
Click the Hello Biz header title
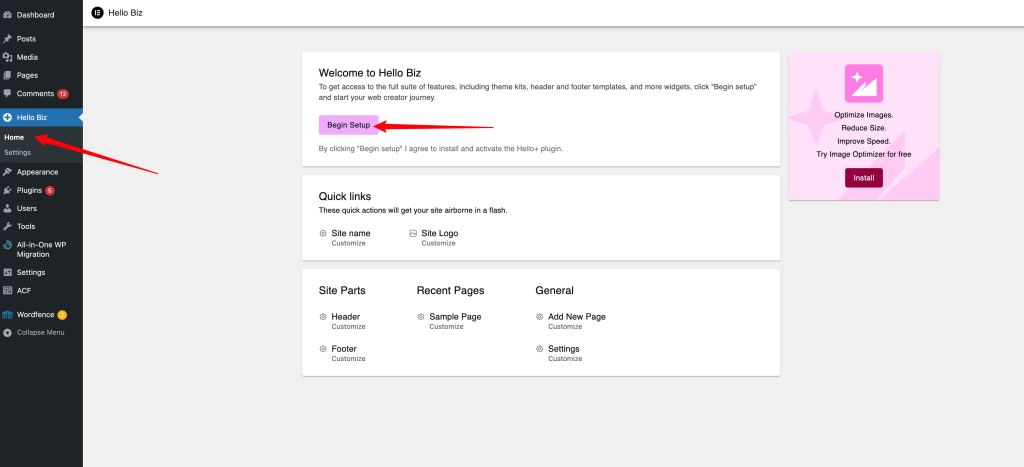[125, 12]
